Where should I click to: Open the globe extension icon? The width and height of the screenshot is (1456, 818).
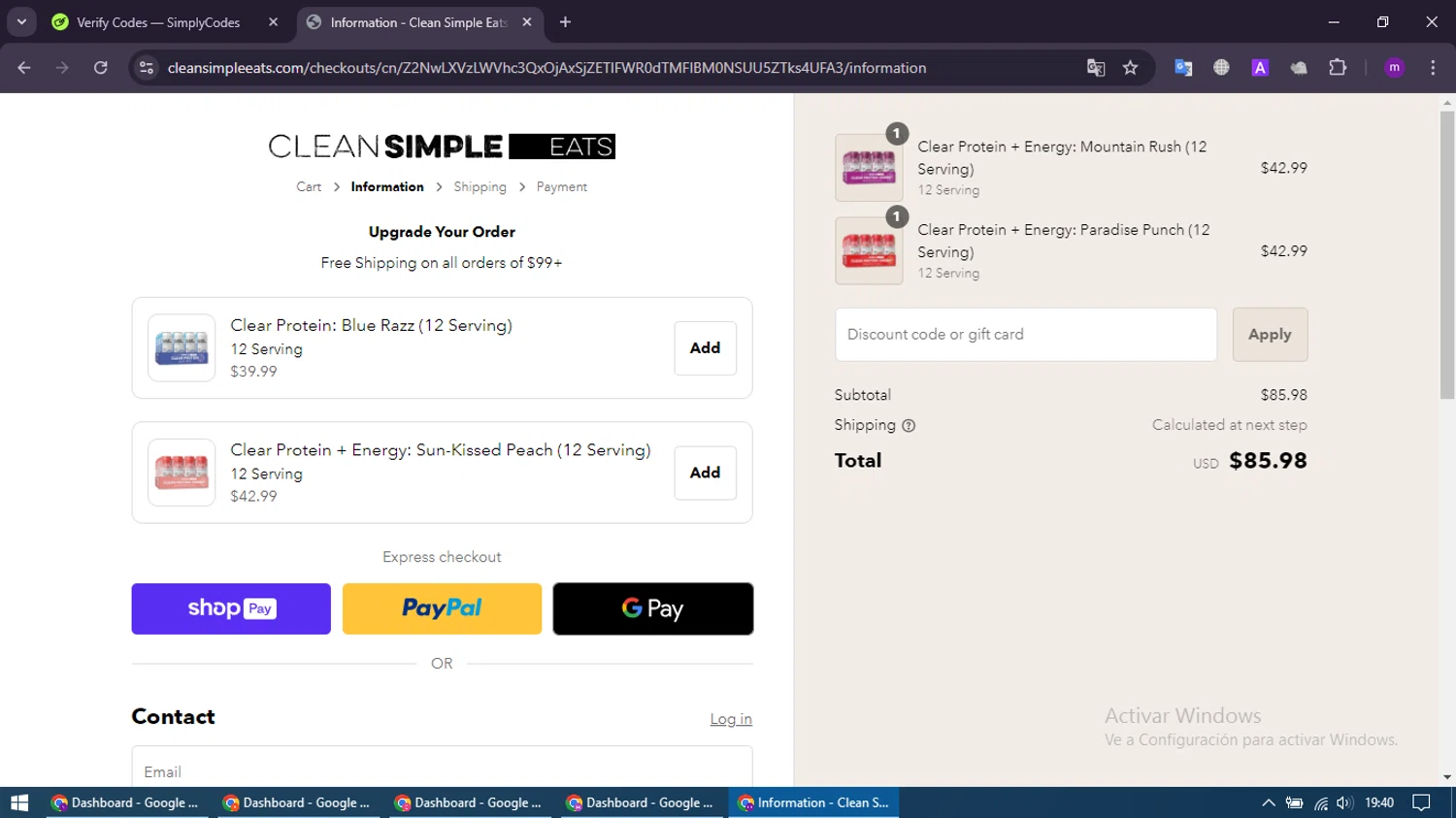coord(1221,68)
